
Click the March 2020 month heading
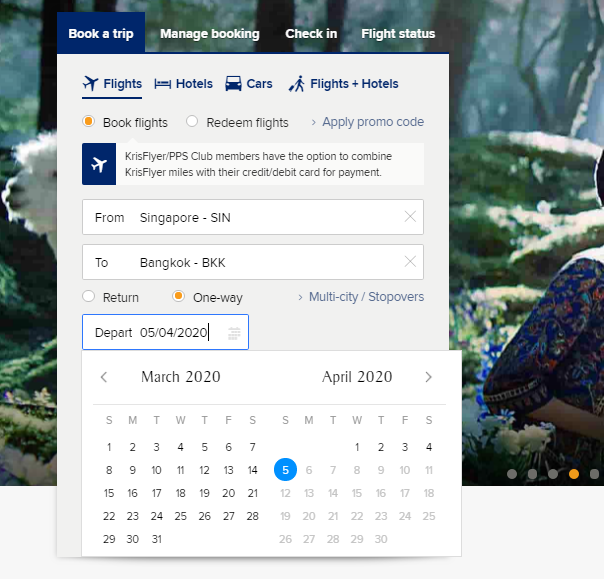click(181, 377)
